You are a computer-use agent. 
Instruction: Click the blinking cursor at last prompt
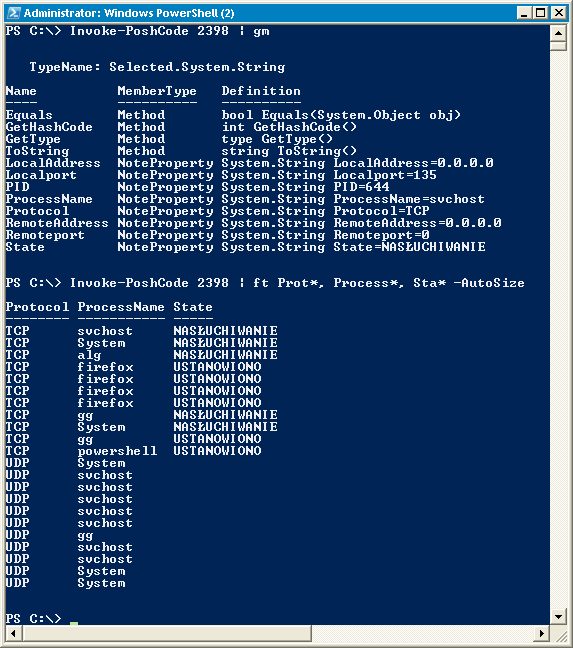(74, 623)
